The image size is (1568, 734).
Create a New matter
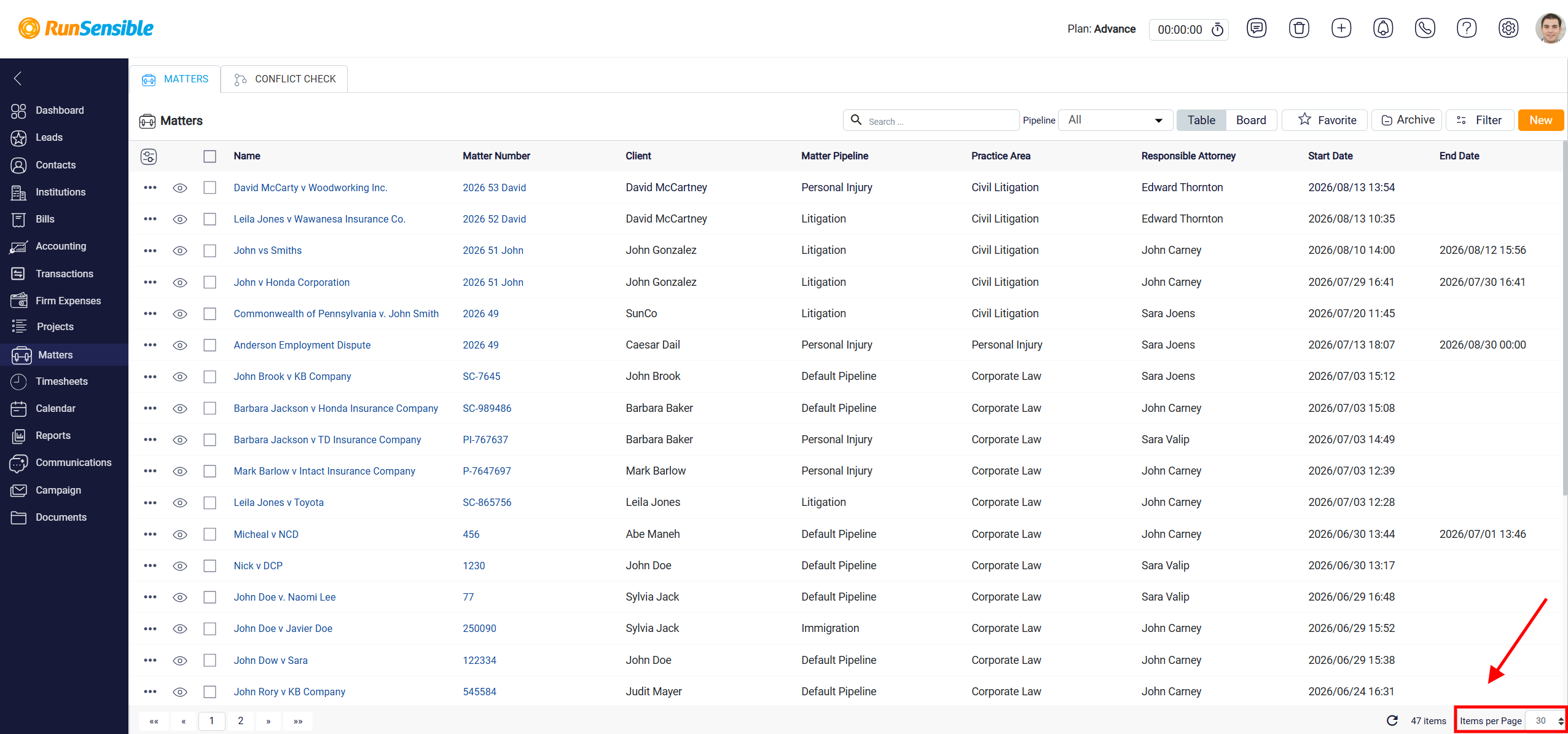coord(1540,120)
